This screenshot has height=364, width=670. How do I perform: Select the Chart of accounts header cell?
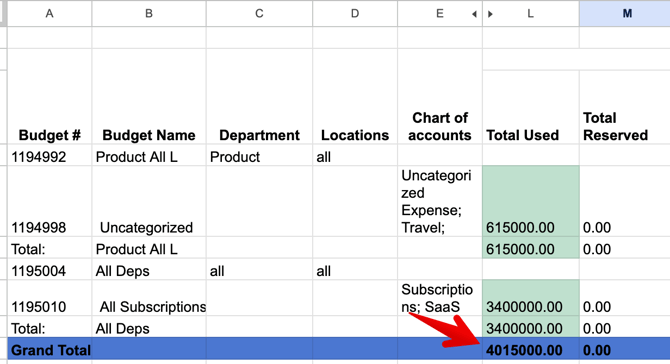click(x=440, y=96)
